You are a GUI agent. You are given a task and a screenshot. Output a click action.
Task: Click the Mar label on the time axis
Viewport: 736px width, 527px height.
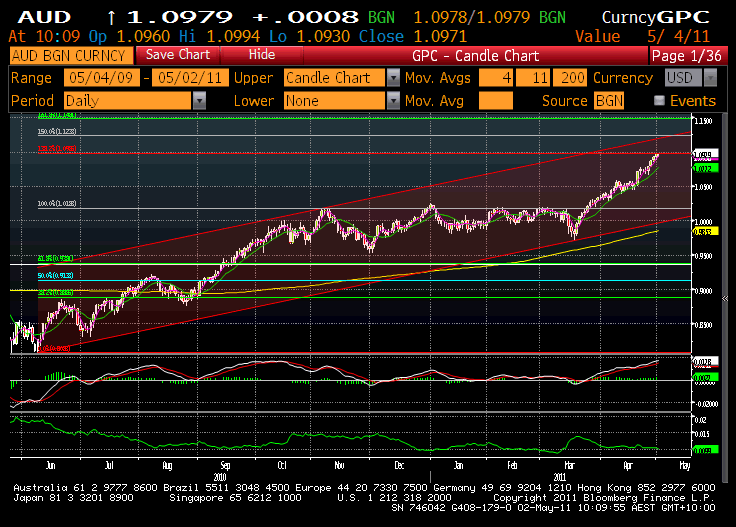click(x=569, y=466)
